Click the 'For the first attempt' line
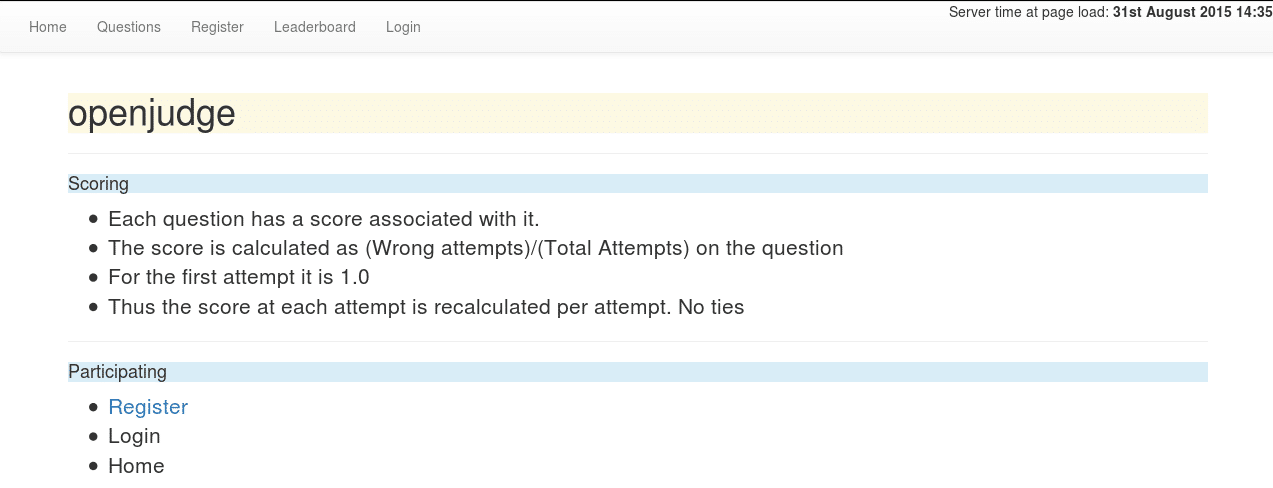The height and width of the screenshot is (488, 1273). pos(239,277)
